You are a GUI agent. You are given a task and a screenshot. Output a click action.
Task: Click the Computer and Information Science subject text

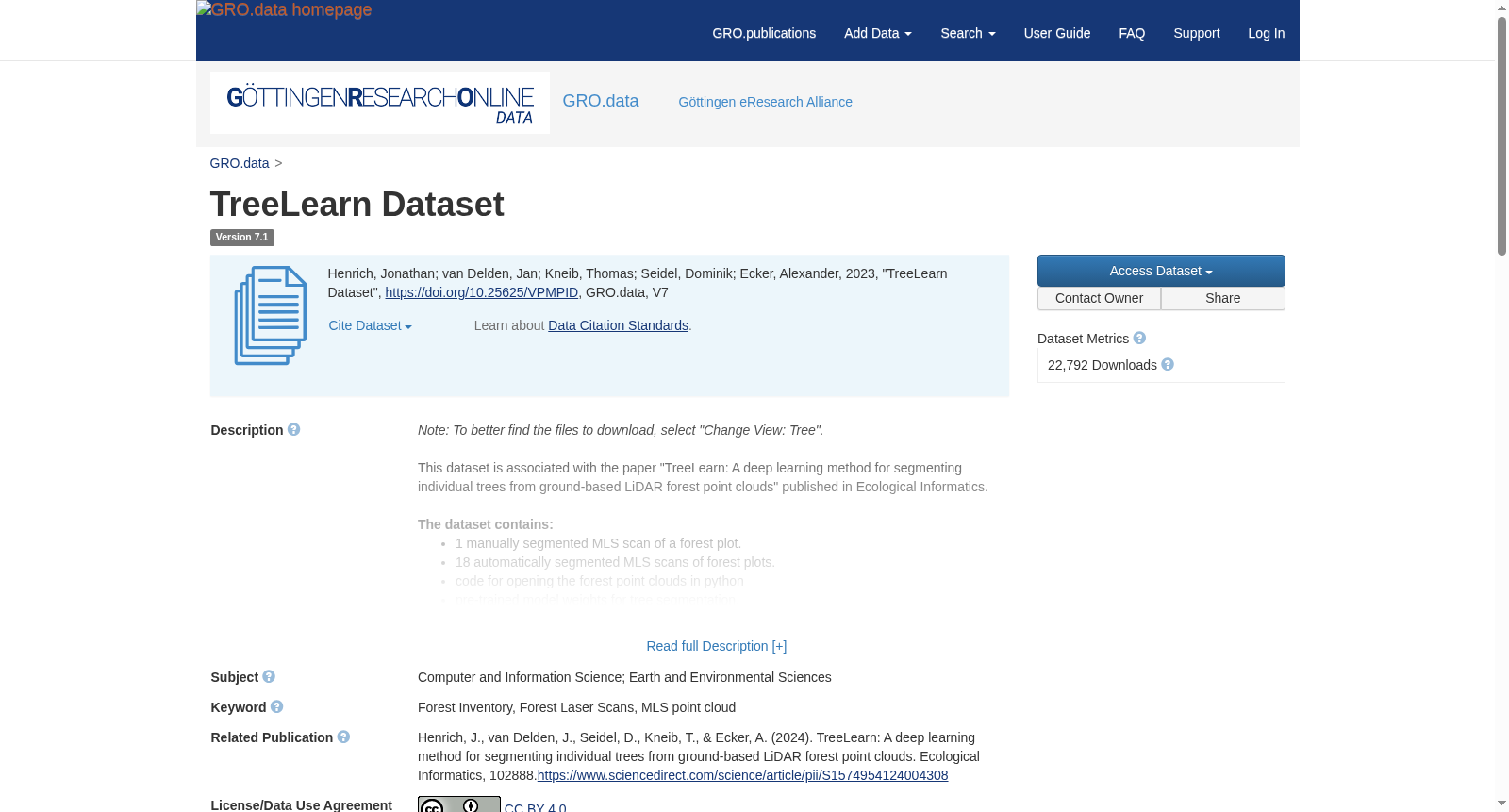[520, 677]
